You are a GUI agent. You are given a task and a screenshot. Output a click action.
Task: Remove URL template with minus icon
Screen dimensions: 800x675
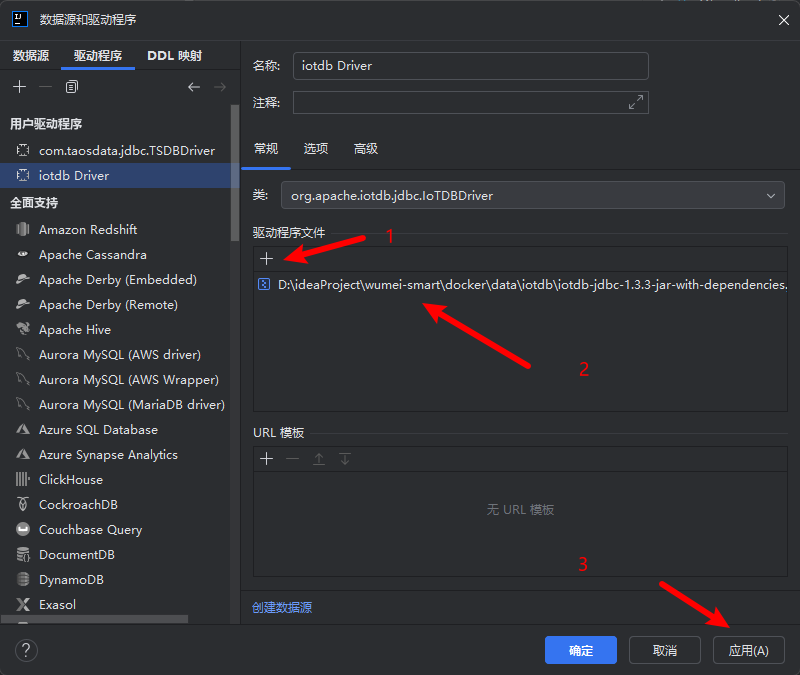click(x=292, y=459)
